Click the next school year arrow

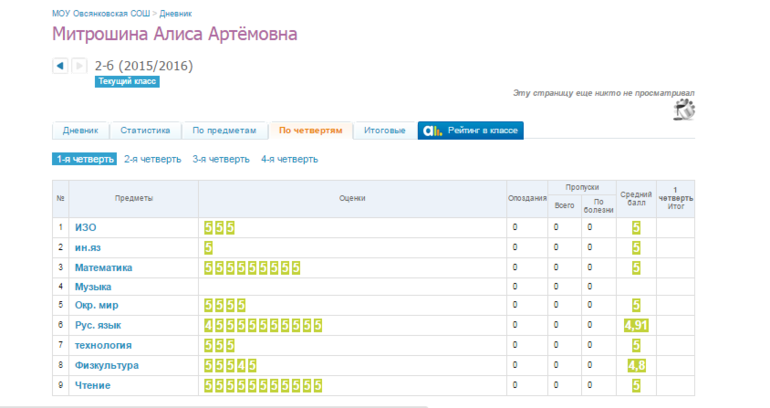[79, 66]
